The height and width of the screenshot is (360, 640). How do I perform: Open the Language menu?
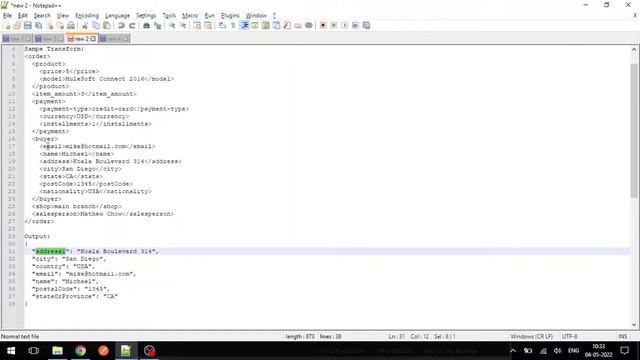click(x=118, y=16)
